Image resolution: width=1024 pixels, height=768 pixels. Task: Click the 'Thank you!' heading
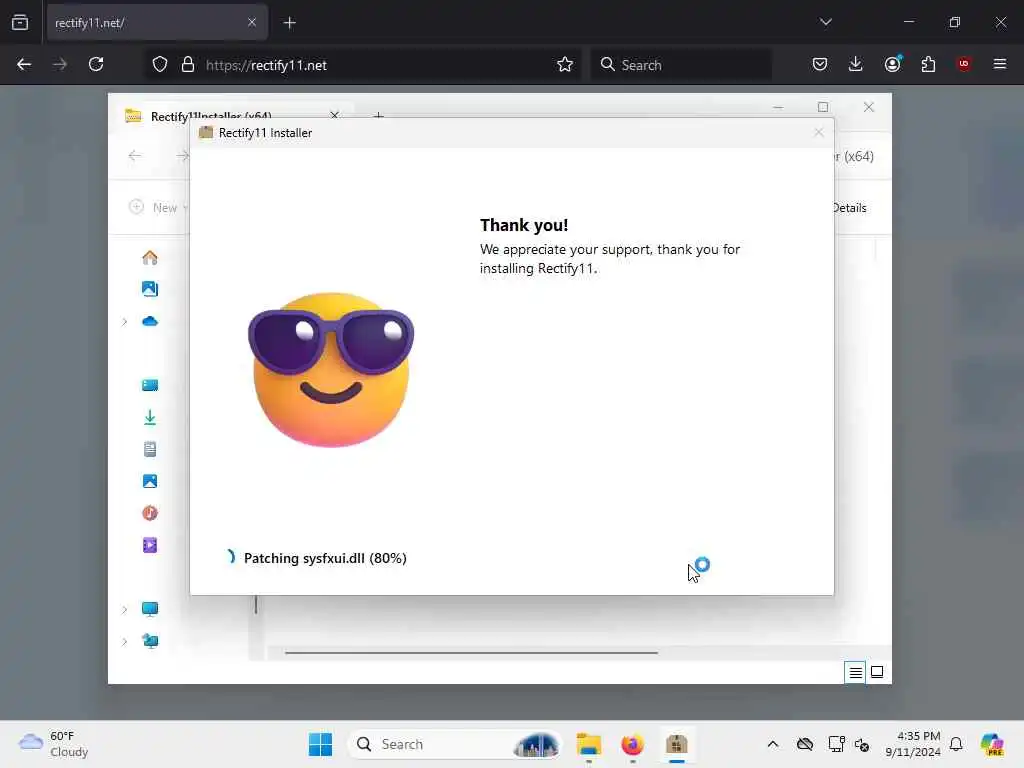click(x=524, y=225)
